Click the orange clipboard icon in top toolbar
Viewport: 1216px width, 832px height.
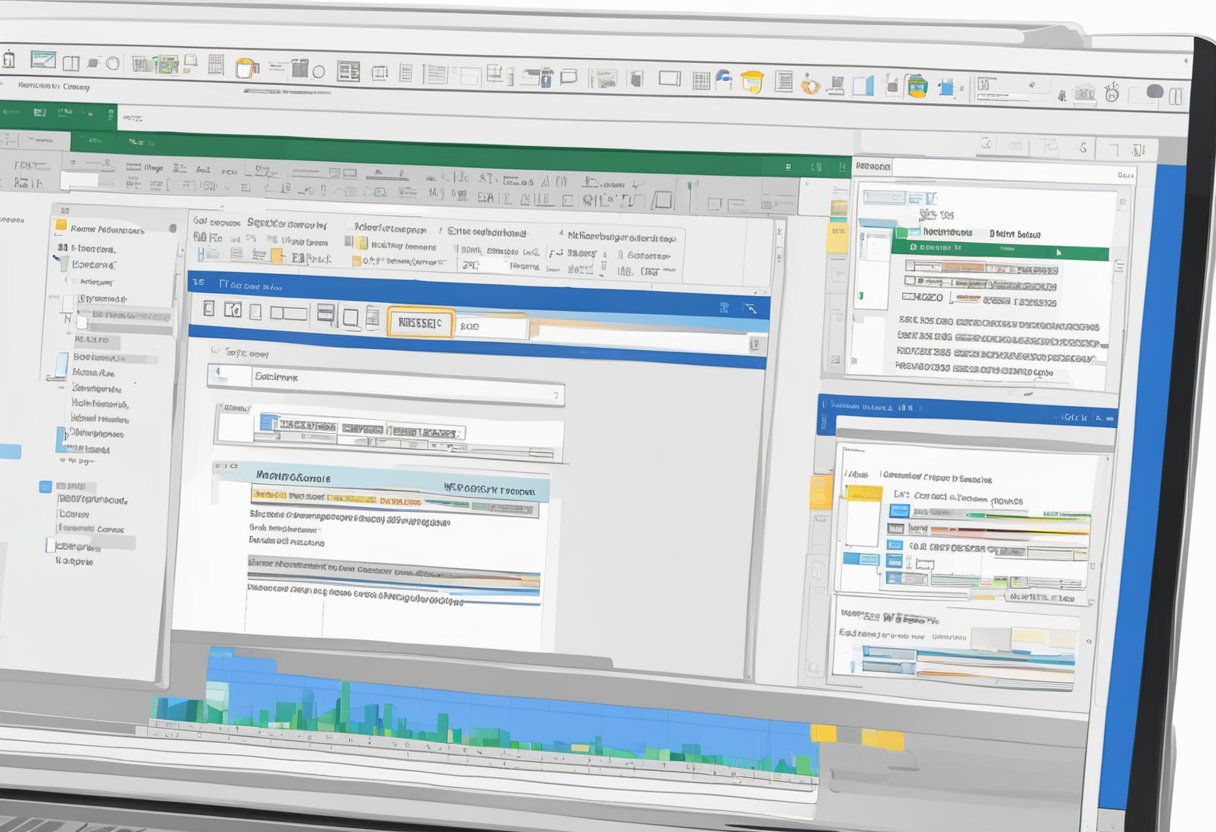coord(246,68)
